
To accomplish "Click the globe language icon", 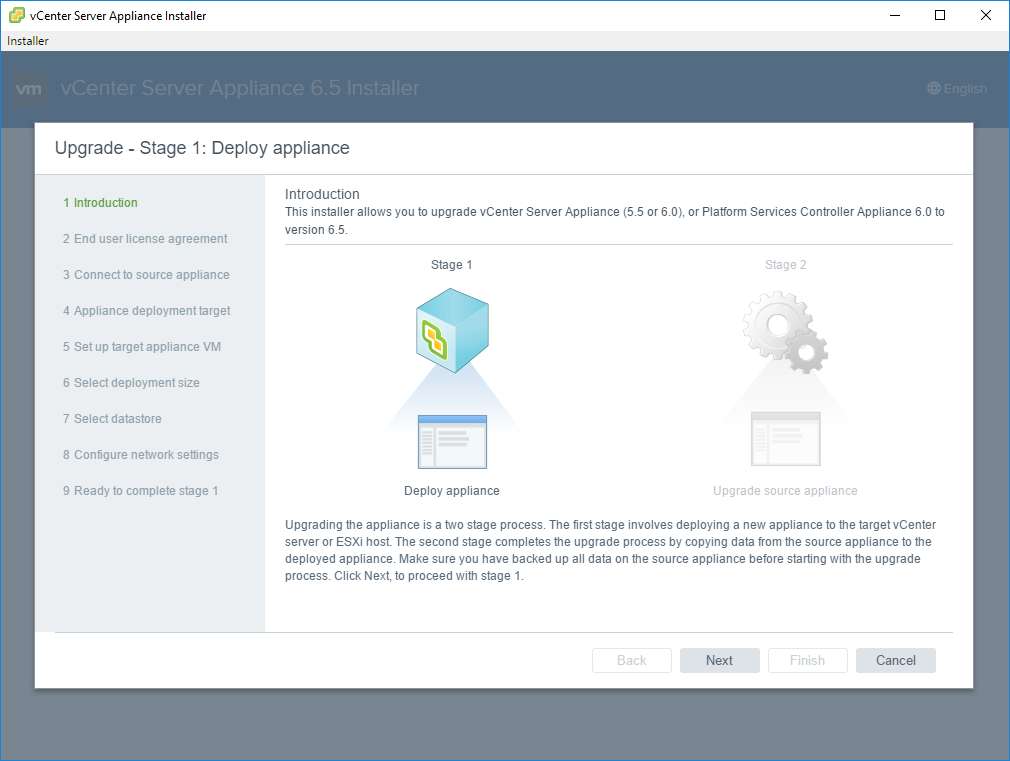I will (933, 88).
